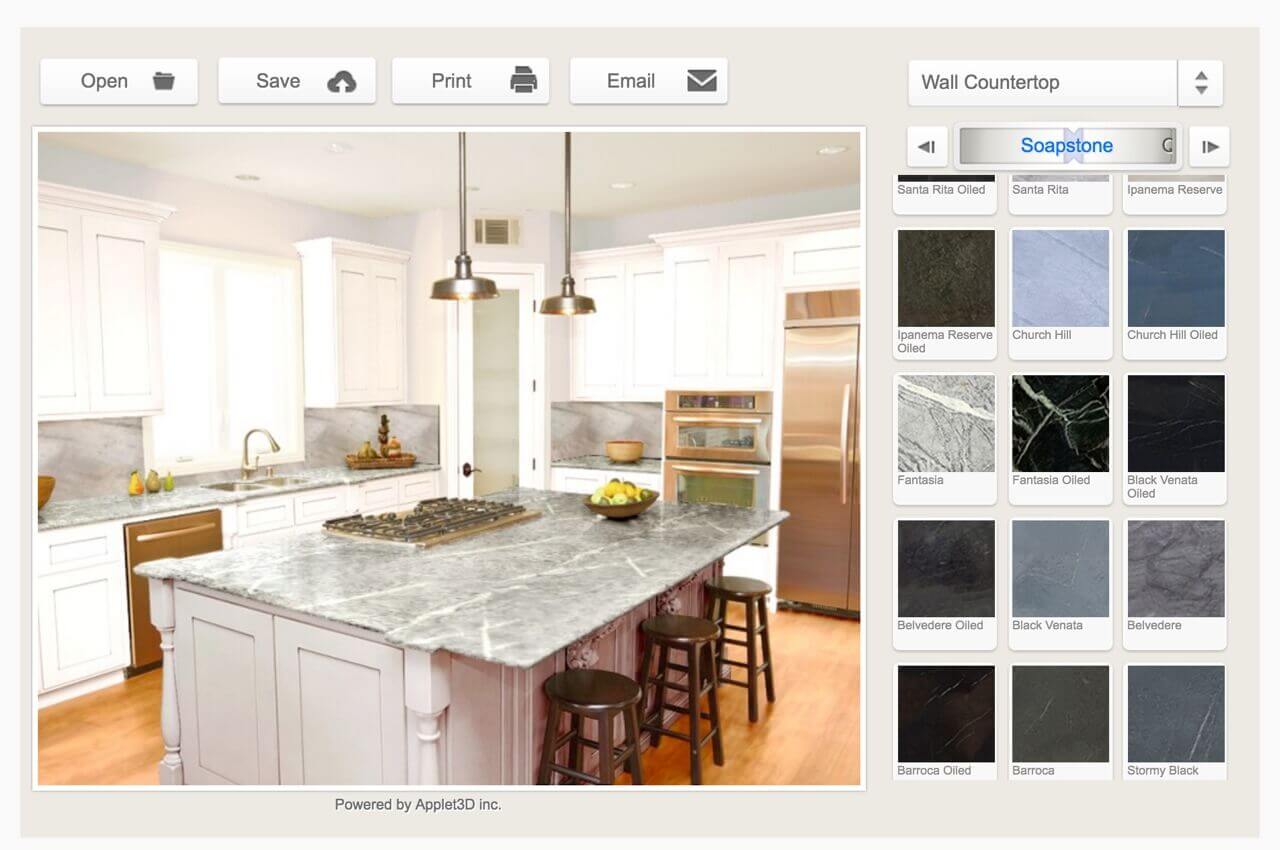Select the Stormy Black countertop swatch
This screenshot has height=850, width=1280.
(x=1175, y=712)
